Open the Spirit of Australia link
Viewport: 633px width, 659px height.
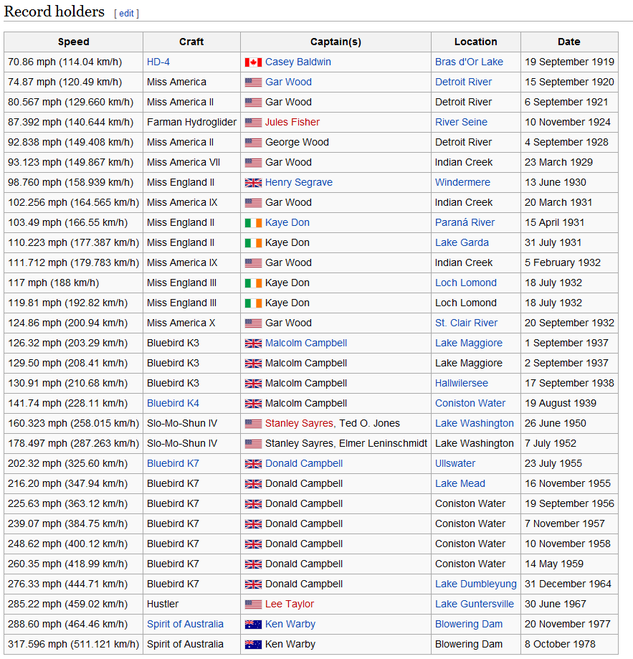(185, 624)
